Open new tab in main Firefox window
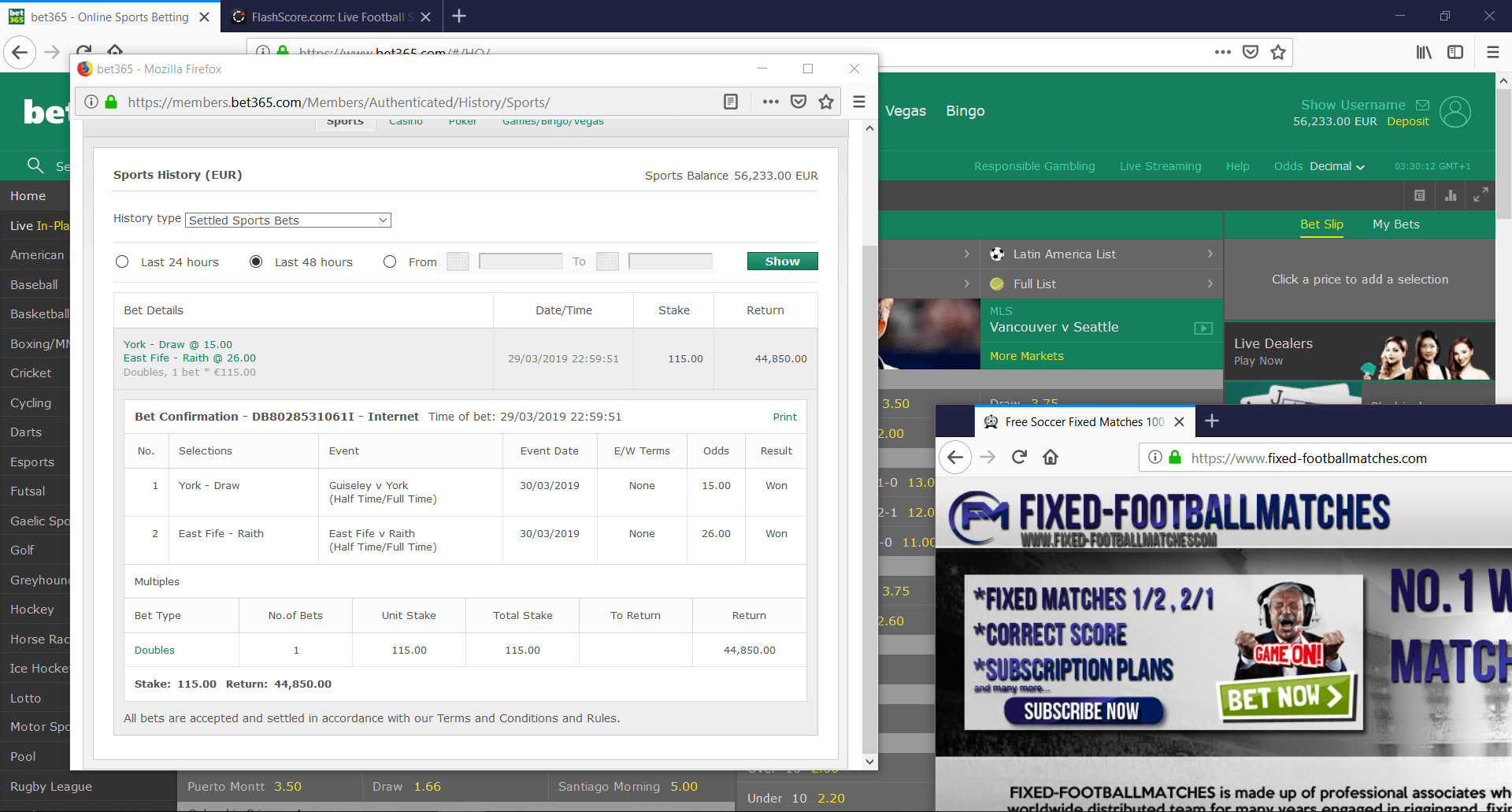 459,16
